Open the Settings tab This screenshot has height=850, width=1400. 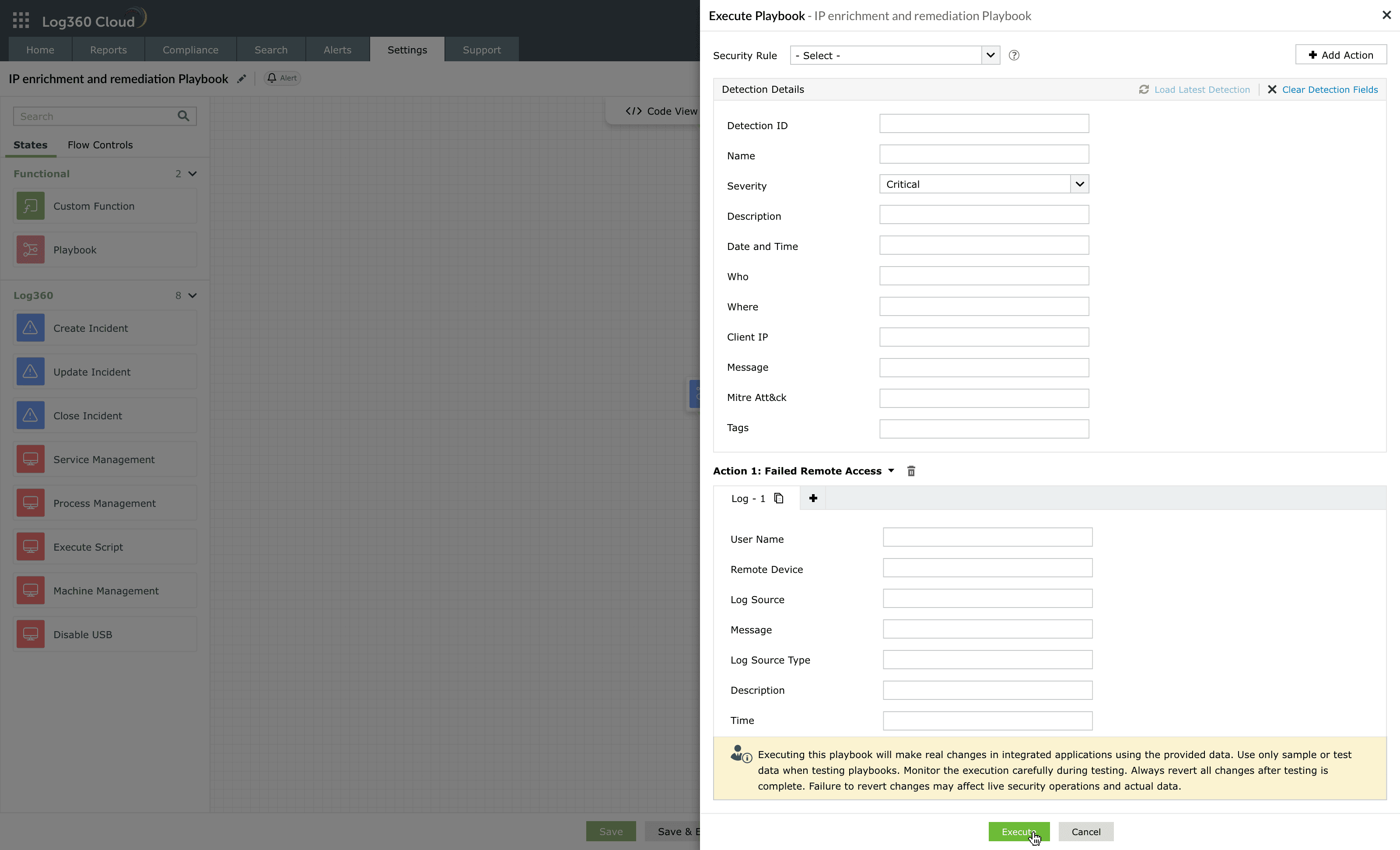point(407,49)
